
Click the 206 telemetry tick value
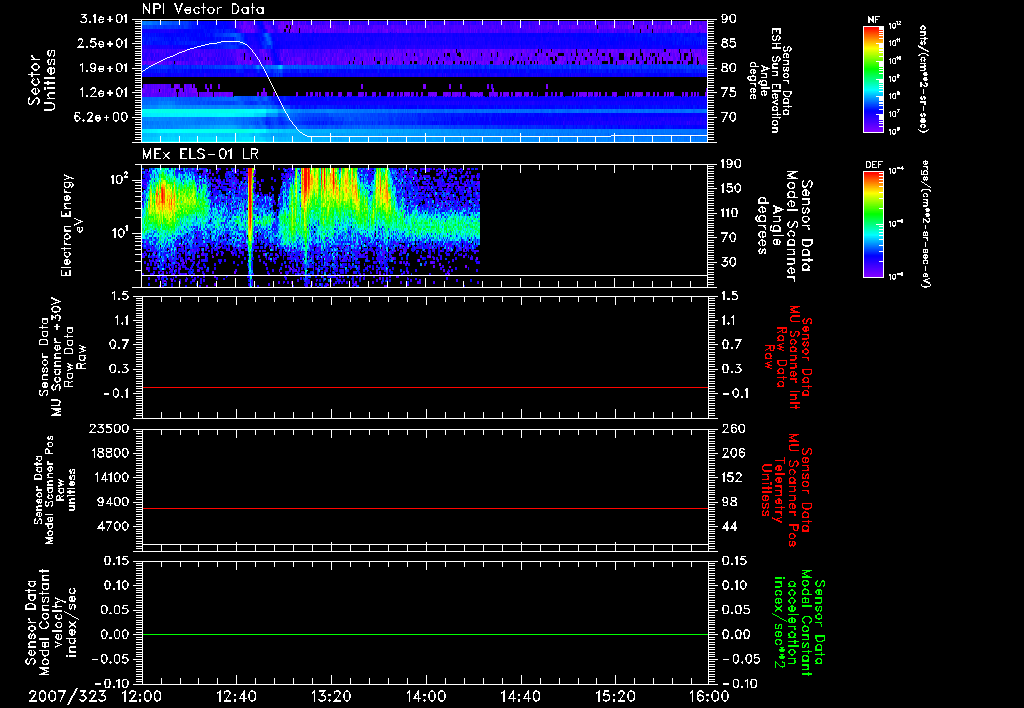coord(732,453)
